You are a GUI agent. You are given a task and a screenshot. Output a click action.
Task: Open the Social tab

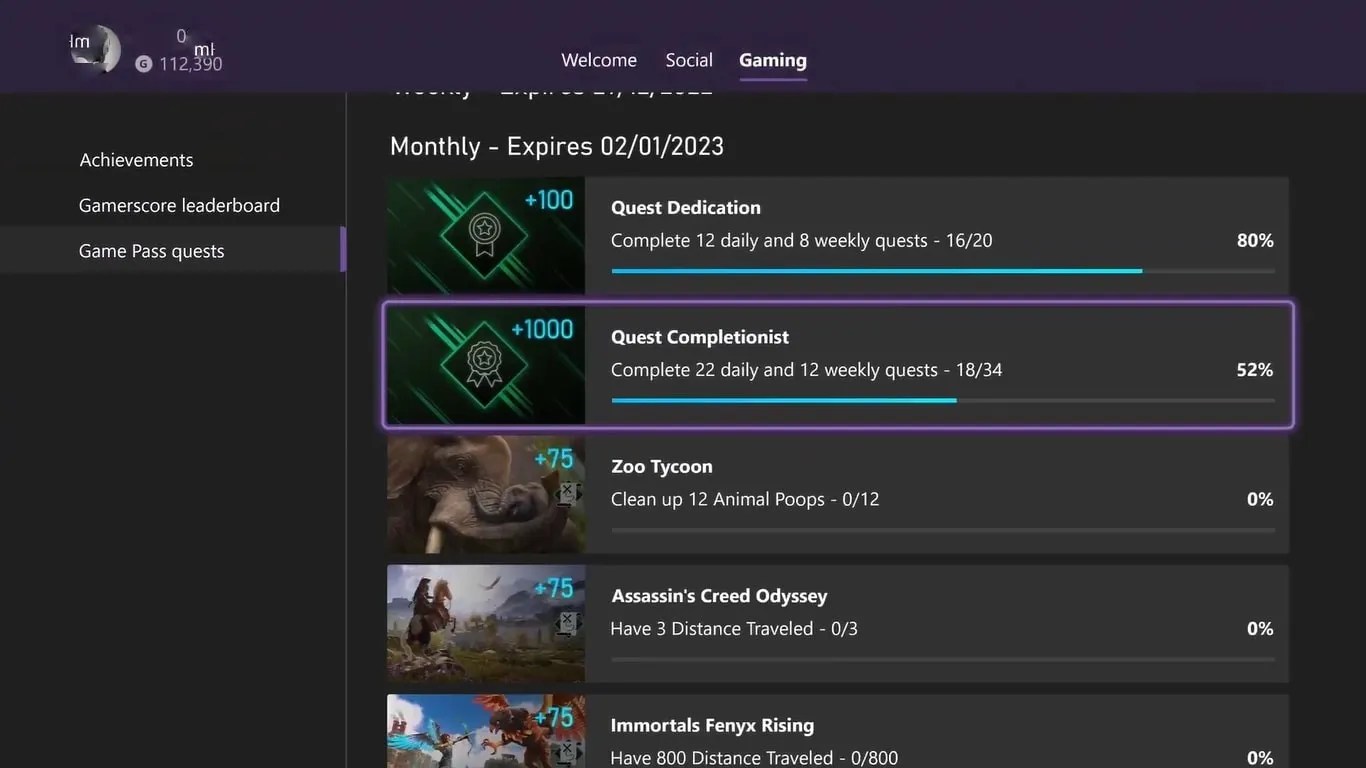coord(688,60)
